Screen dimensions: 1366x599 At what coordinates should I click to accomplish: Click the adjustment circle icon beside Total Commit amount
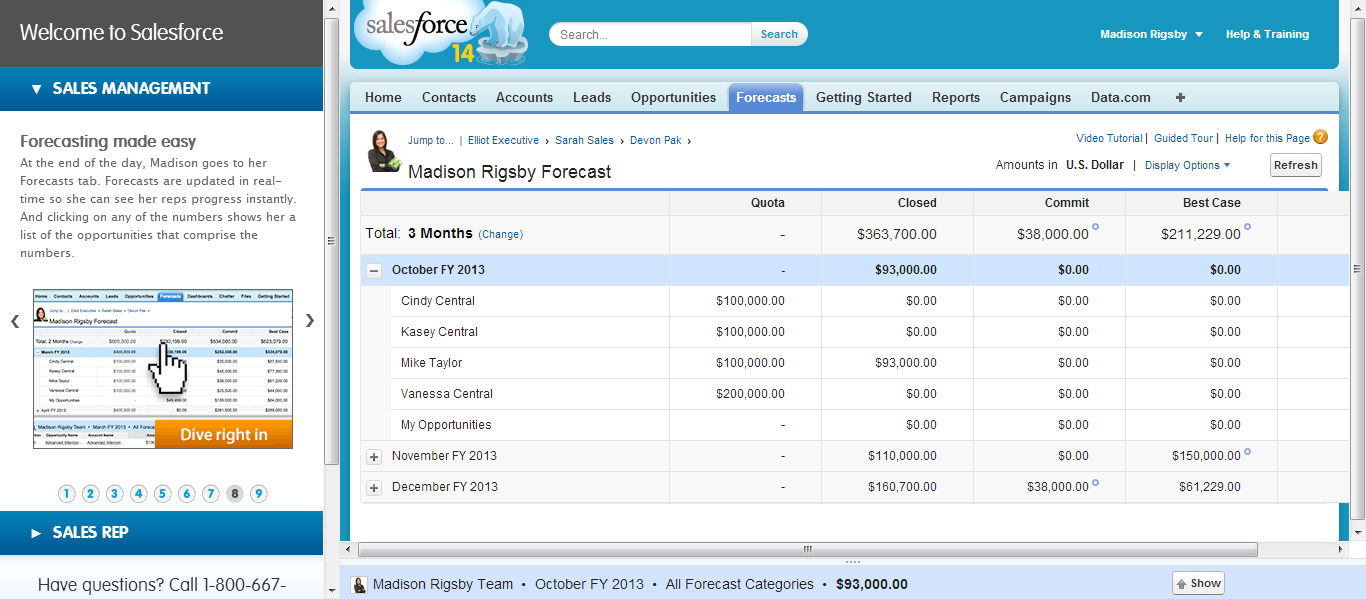(1095, 227)
